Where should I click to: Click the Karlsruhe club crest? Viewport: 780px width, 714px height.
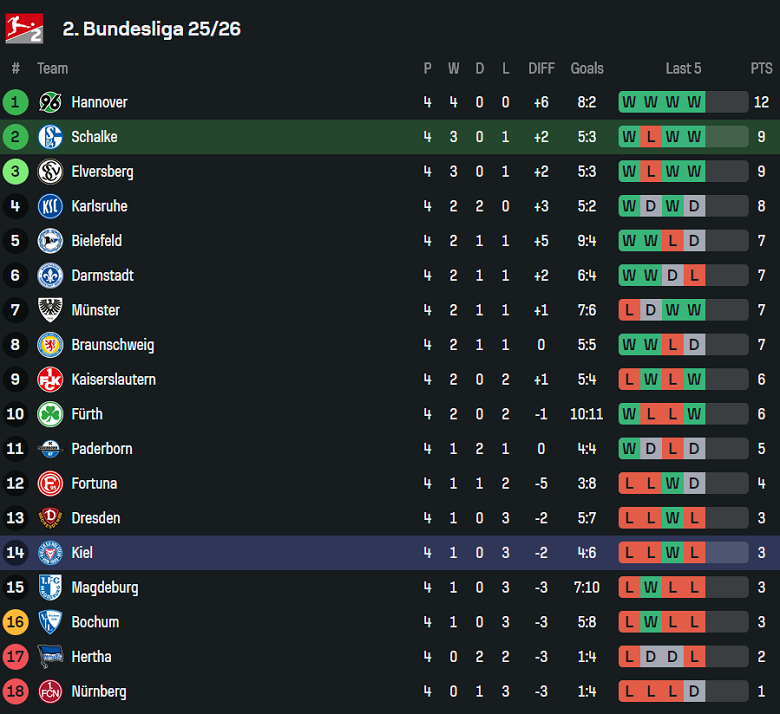point(50,206)
